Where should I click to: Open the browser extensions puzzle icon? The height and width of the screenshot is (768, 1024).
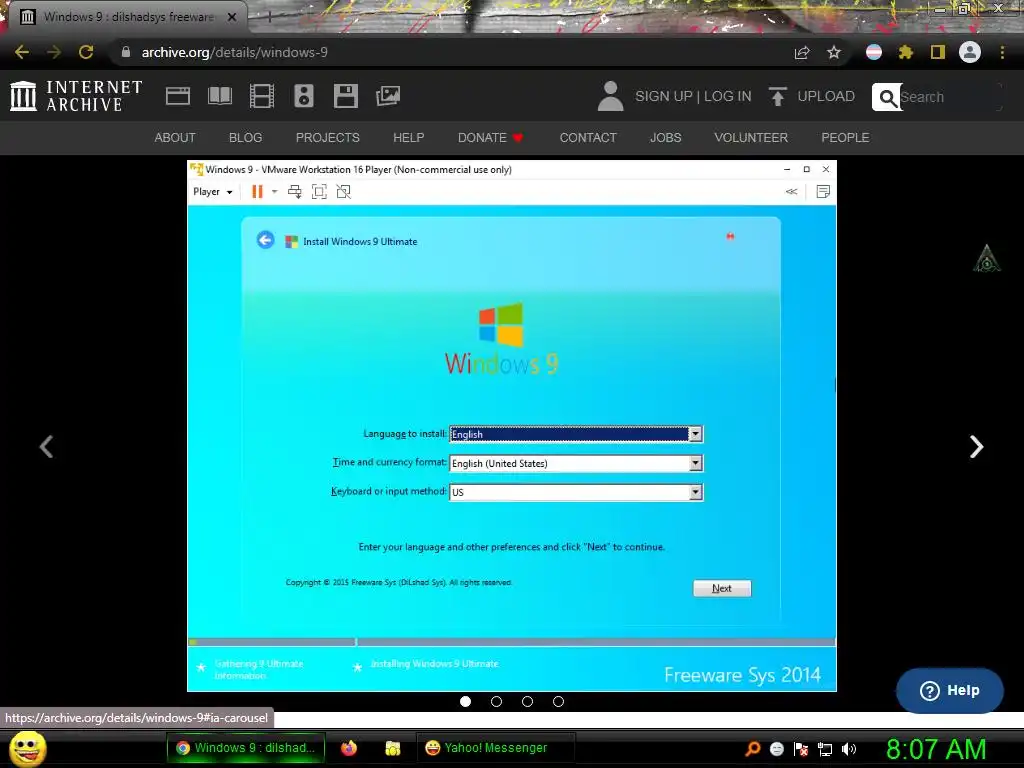906,52
